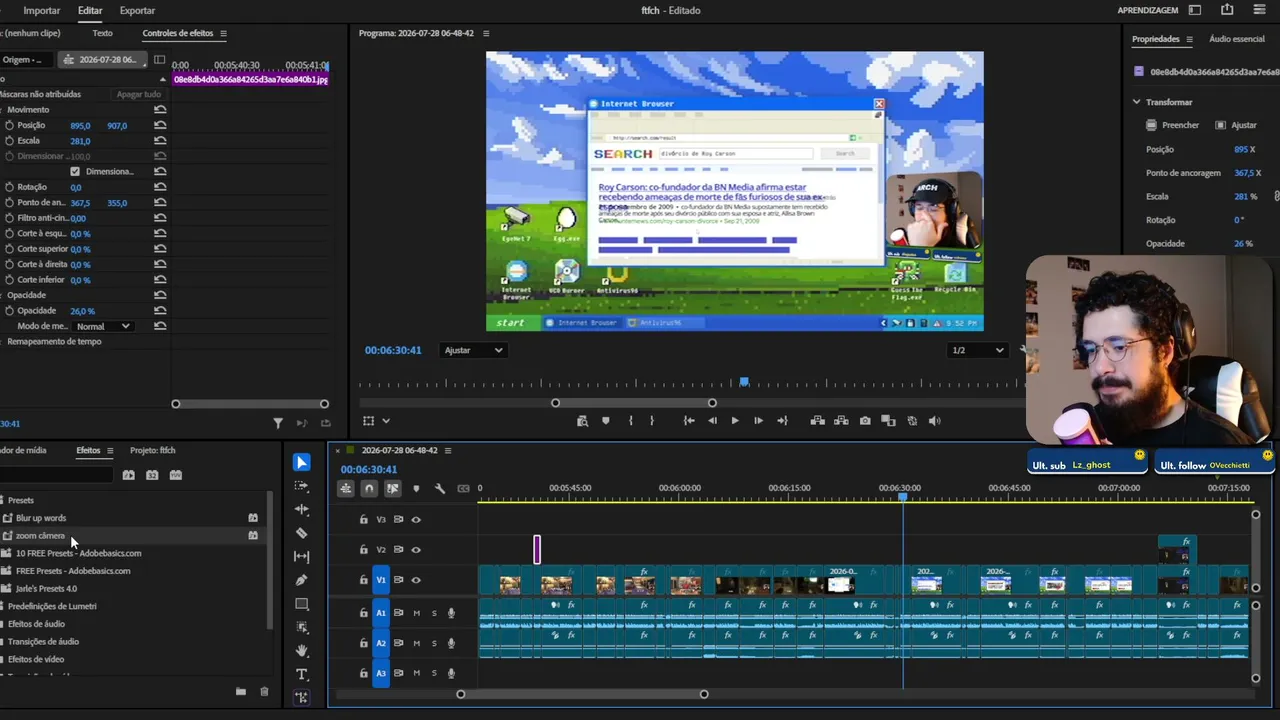Choose the Rectangle shape tool
The image size is (1280, 720).
(301, 604)
